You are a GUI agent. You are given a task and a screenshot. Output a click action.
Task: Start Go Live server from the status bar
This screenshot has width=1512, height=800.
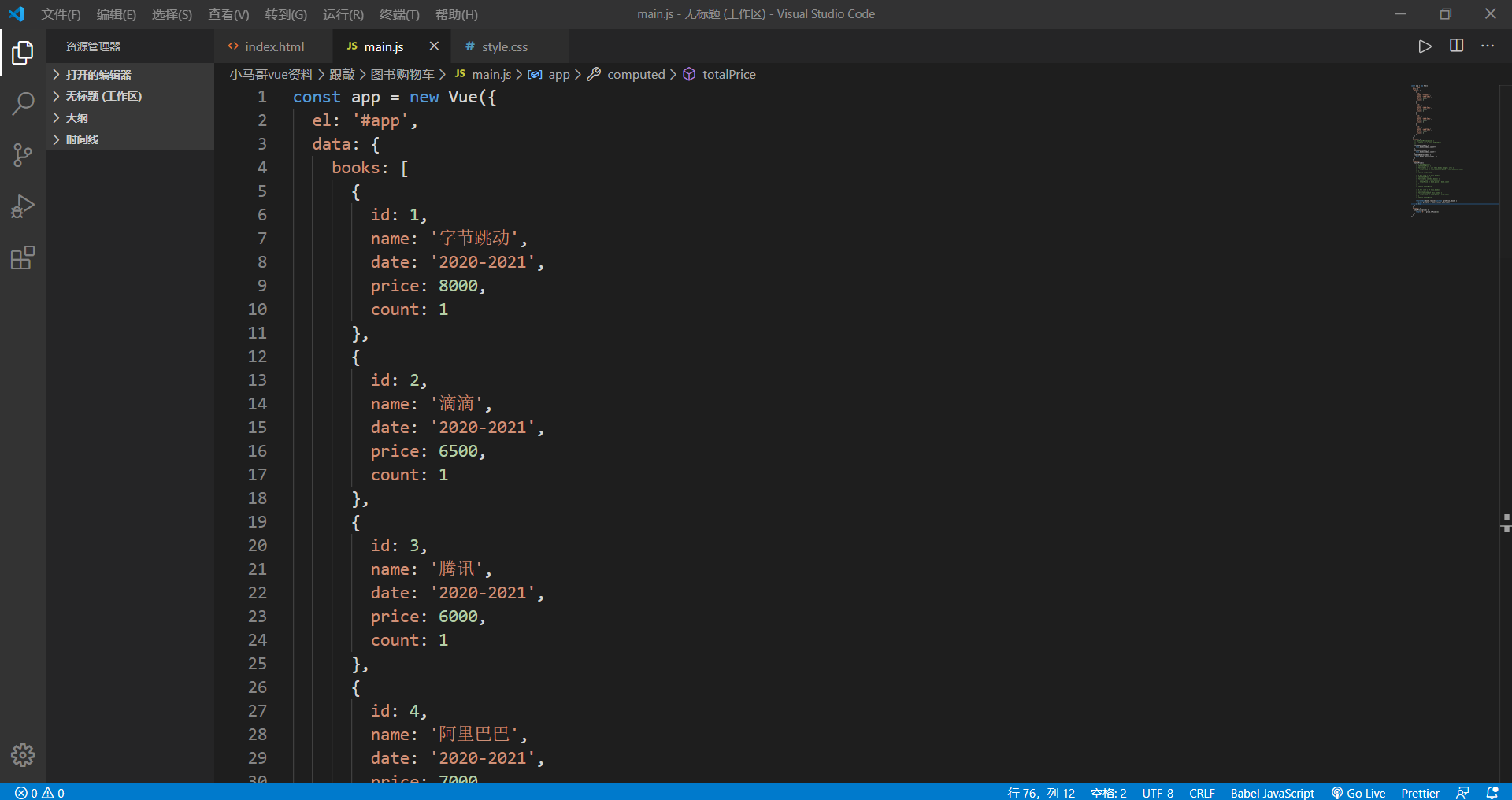[1358, 793]
